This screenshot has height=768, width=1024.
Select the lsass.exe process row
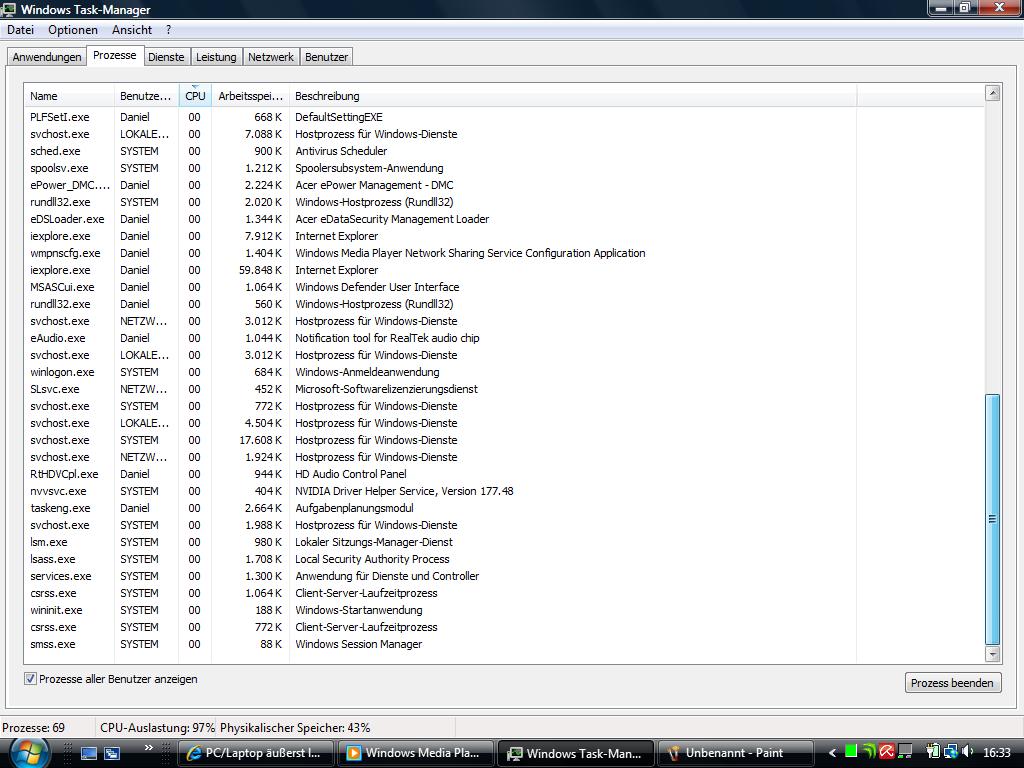pyautogui.click(x=440, y=558)
